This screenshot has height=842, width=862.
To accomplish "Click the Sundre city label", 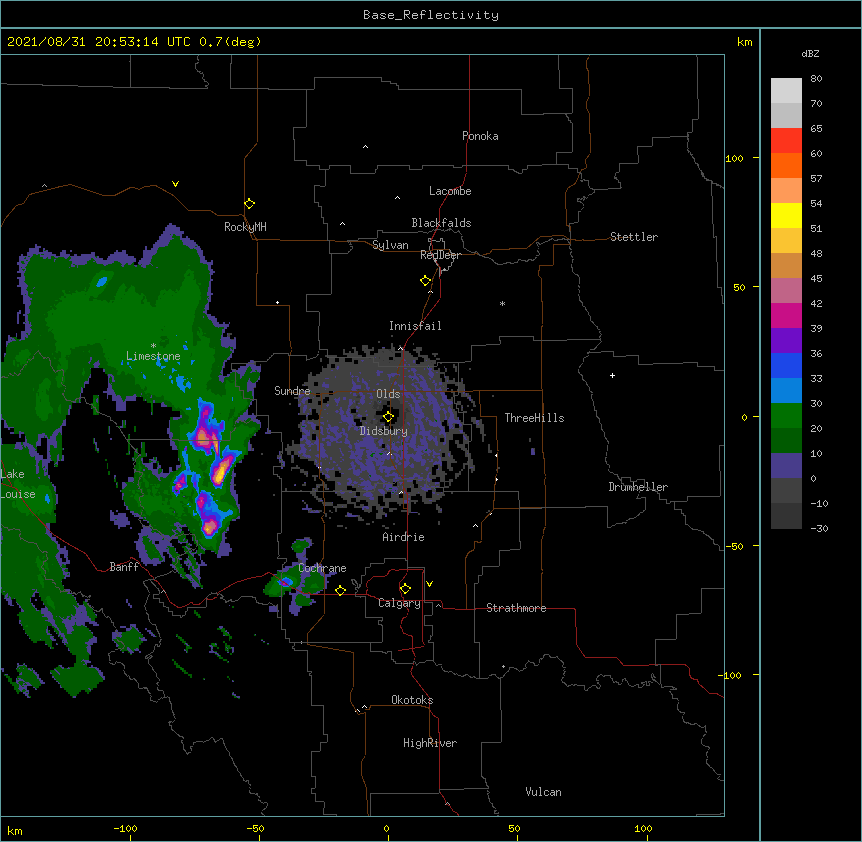I will (x=292, y=391).
